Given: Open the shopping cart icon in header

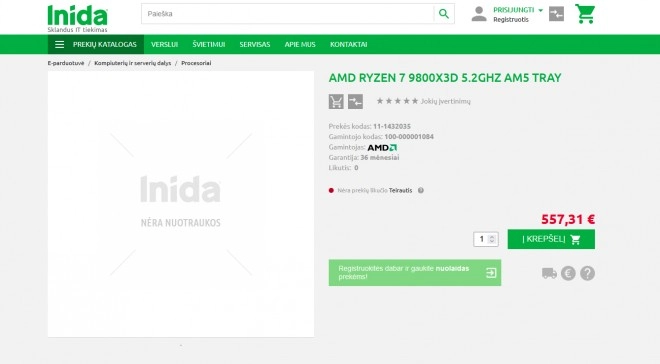Looking at the screenshot, I should 585,14.
